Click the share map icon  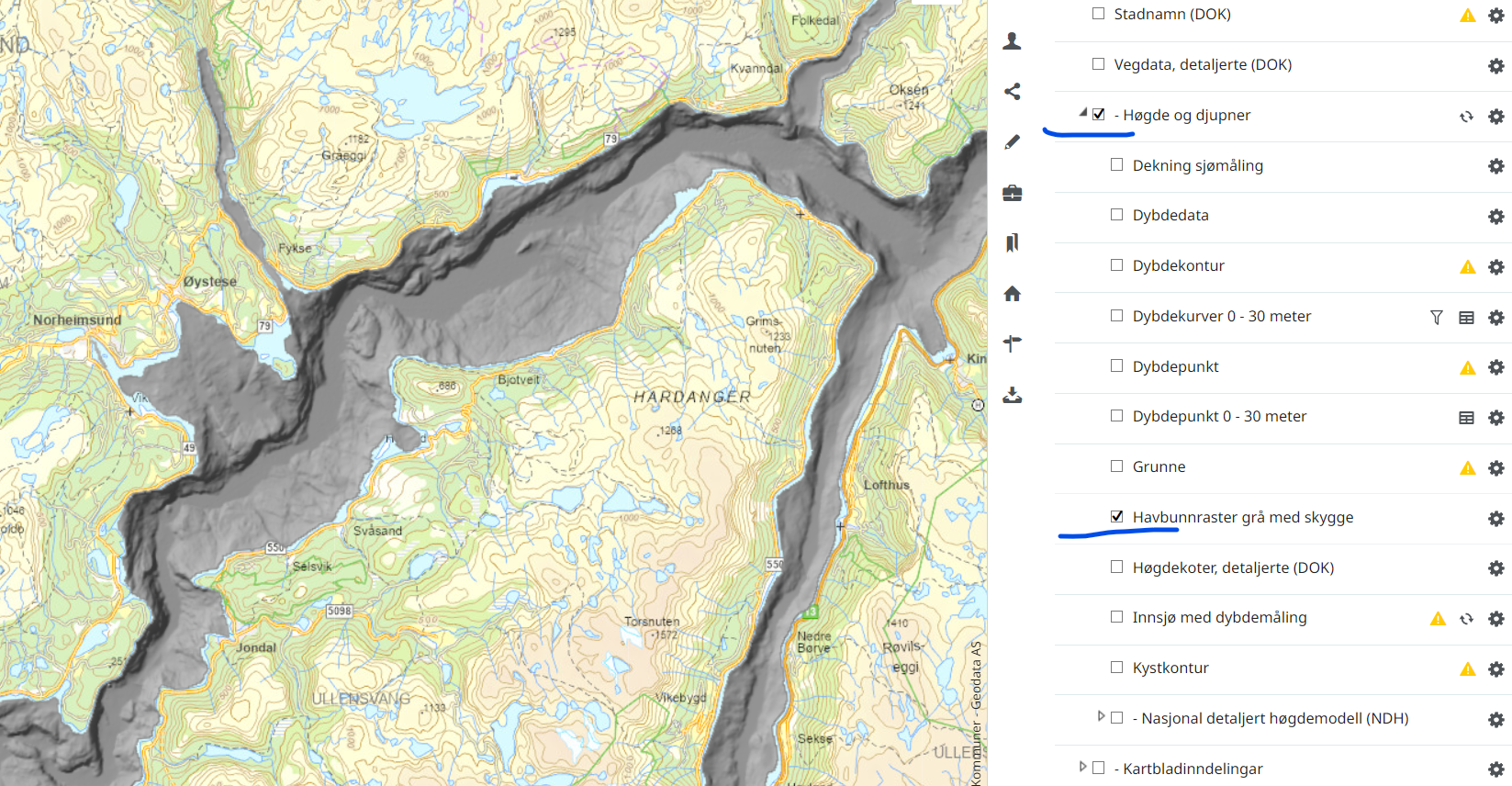pyautogui.click(x=1012, y=92)
